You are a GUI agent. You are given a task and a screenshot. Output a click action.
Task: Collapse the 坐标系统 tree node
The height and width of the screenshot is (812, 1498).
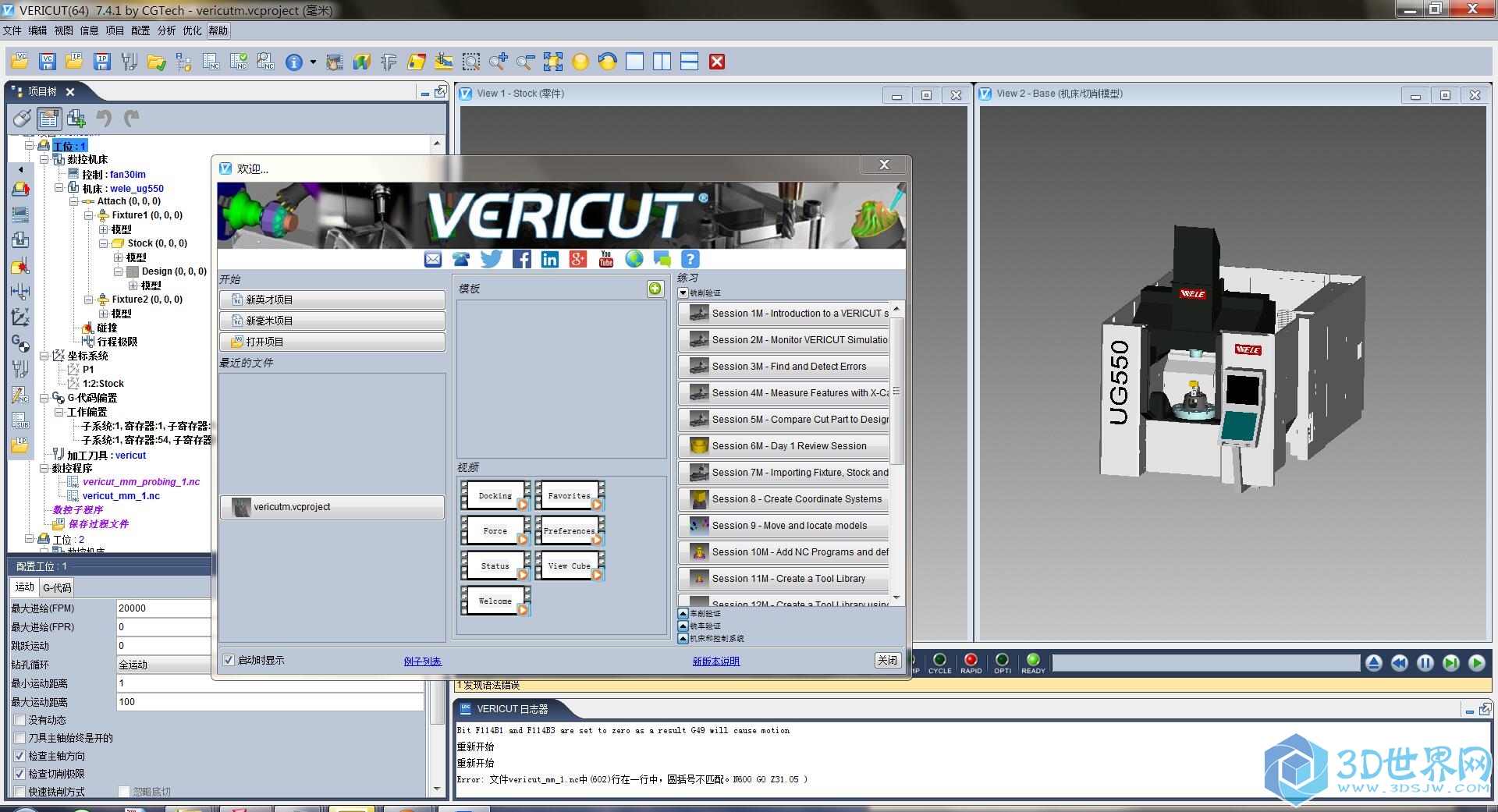click(44, 356)
